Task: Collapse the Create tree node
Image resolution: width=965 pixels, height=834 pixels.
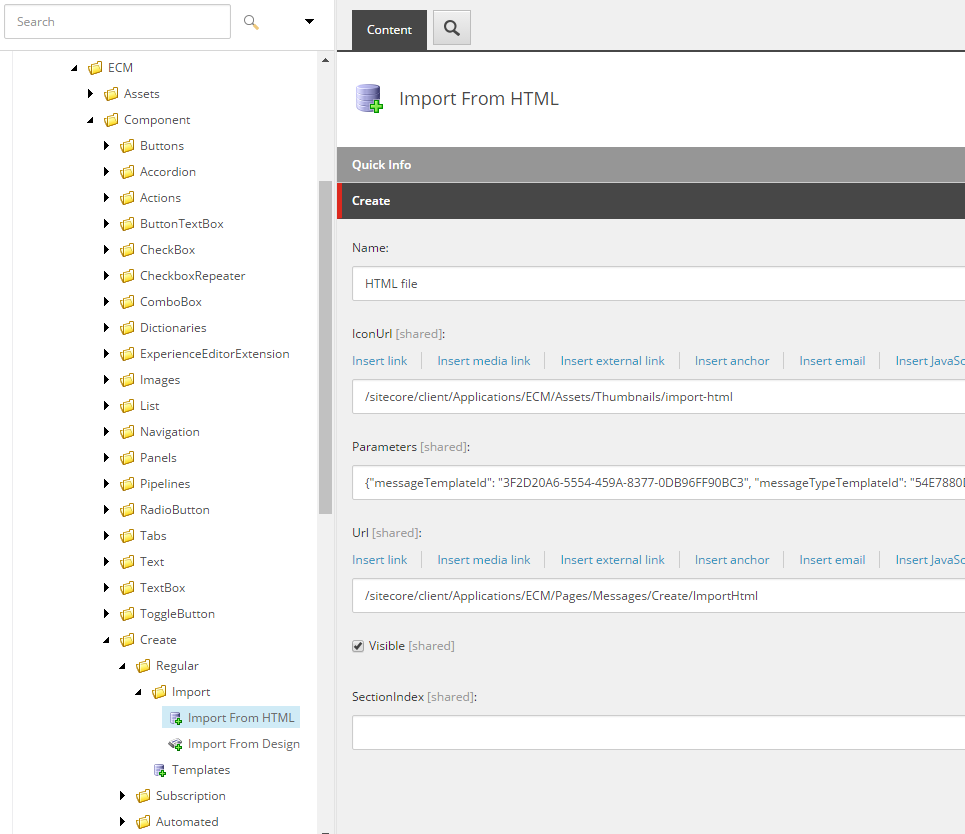Action: coord(106,640)
